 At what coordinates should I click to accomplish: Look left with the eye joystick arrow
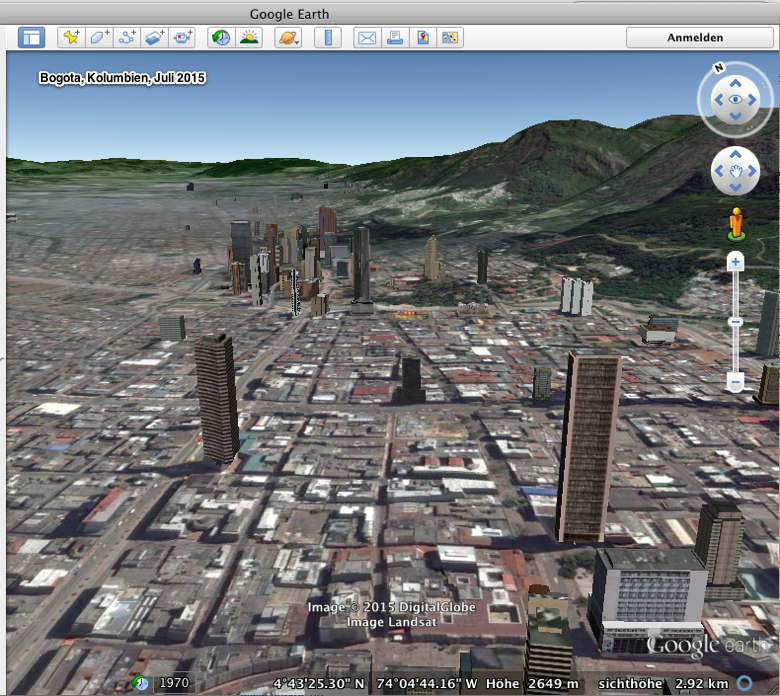pyautogui.click(x=719, y=100)
